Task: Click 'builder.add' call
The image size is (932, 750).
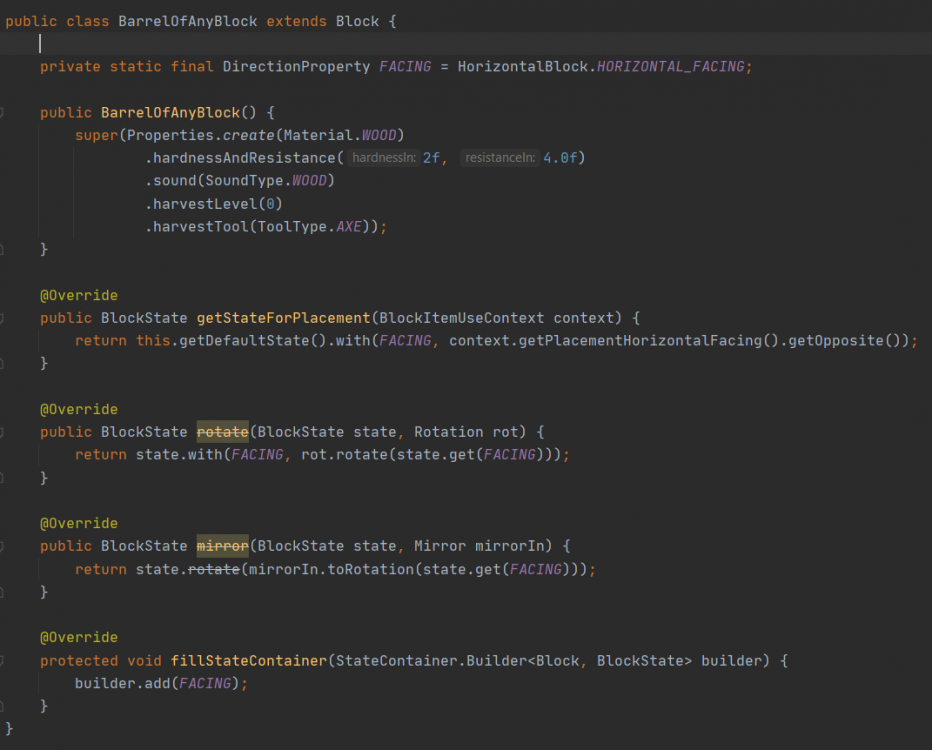Action: click(122, 683)
